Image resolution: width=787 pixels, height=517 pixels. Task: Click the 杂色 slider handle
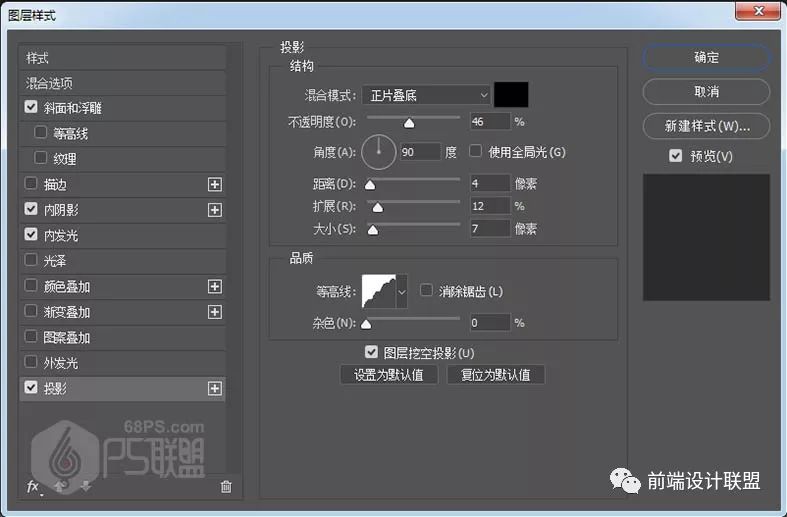[366, 325]
